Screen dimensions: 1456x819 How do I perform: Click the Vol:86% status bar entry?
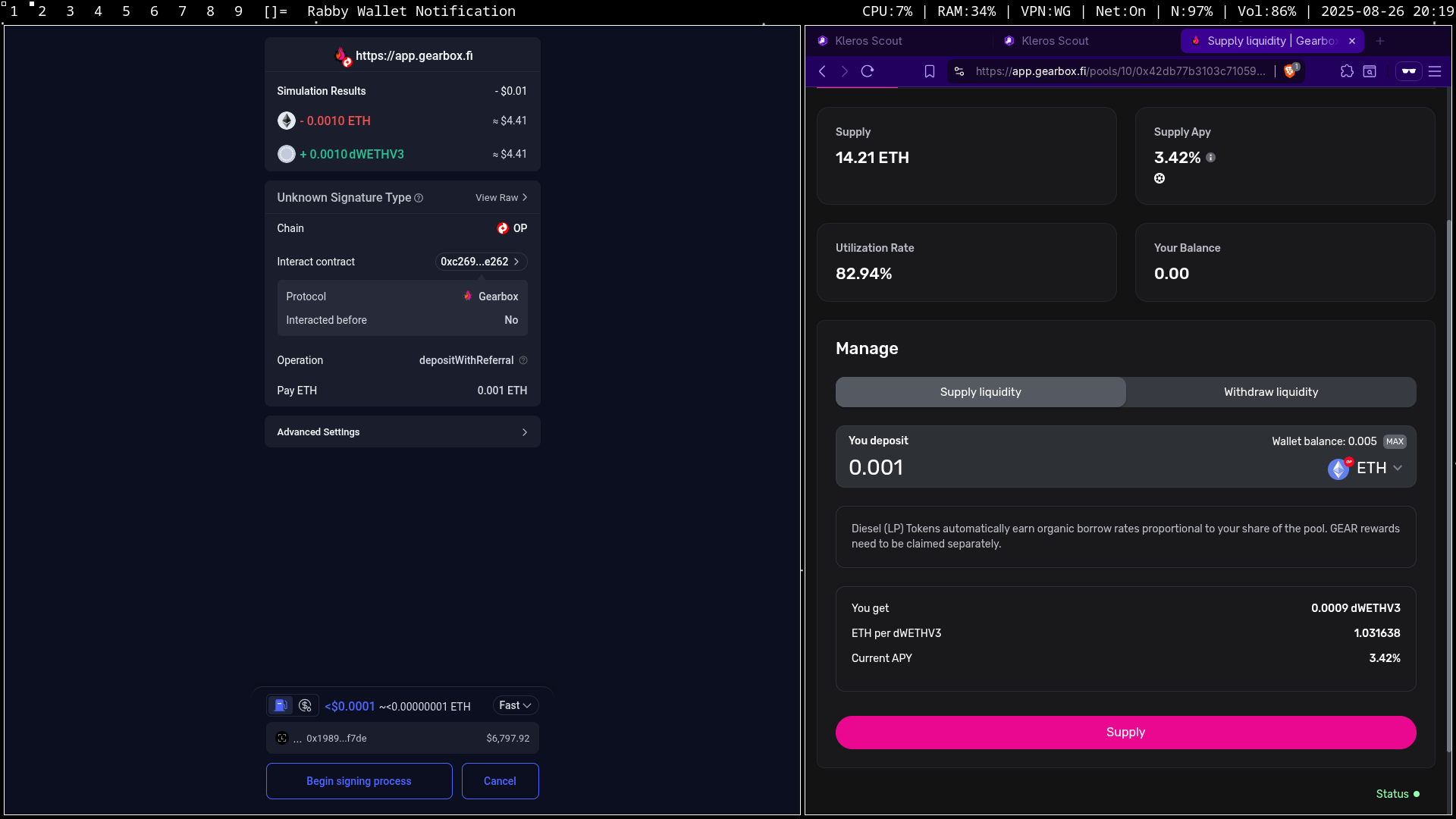click(x=1266, y=11)
